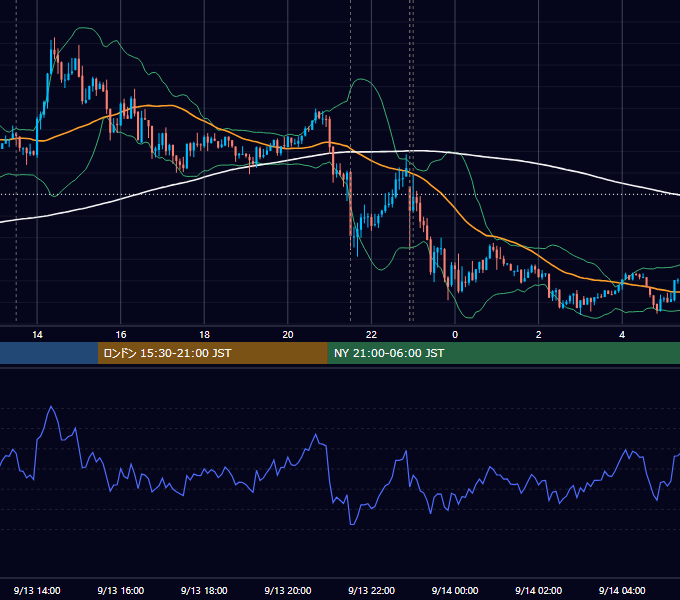
Task: Click the 9/13 14:00 time label
Action: point(37,590)
